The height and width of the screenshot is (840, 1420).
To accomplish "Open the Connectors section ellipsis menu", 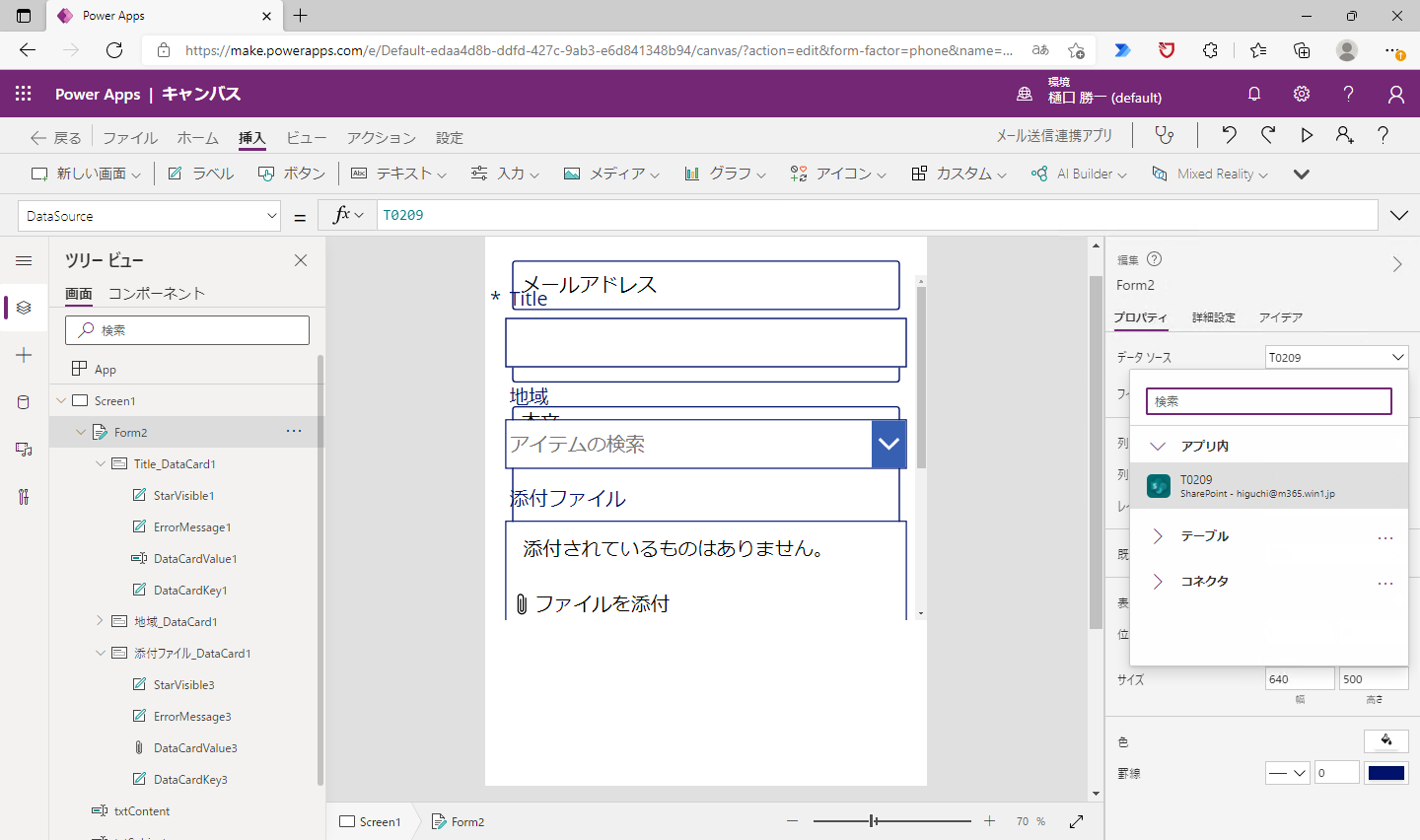I will pyautogui.click(x=1385, y=582).
